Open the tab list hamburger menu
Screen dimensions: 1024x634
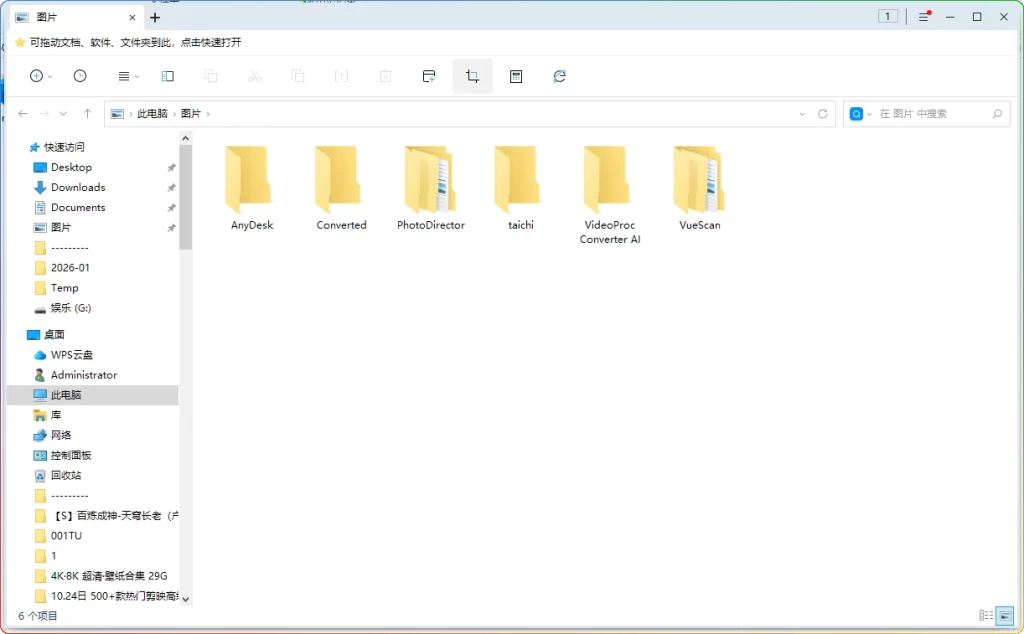922,17
